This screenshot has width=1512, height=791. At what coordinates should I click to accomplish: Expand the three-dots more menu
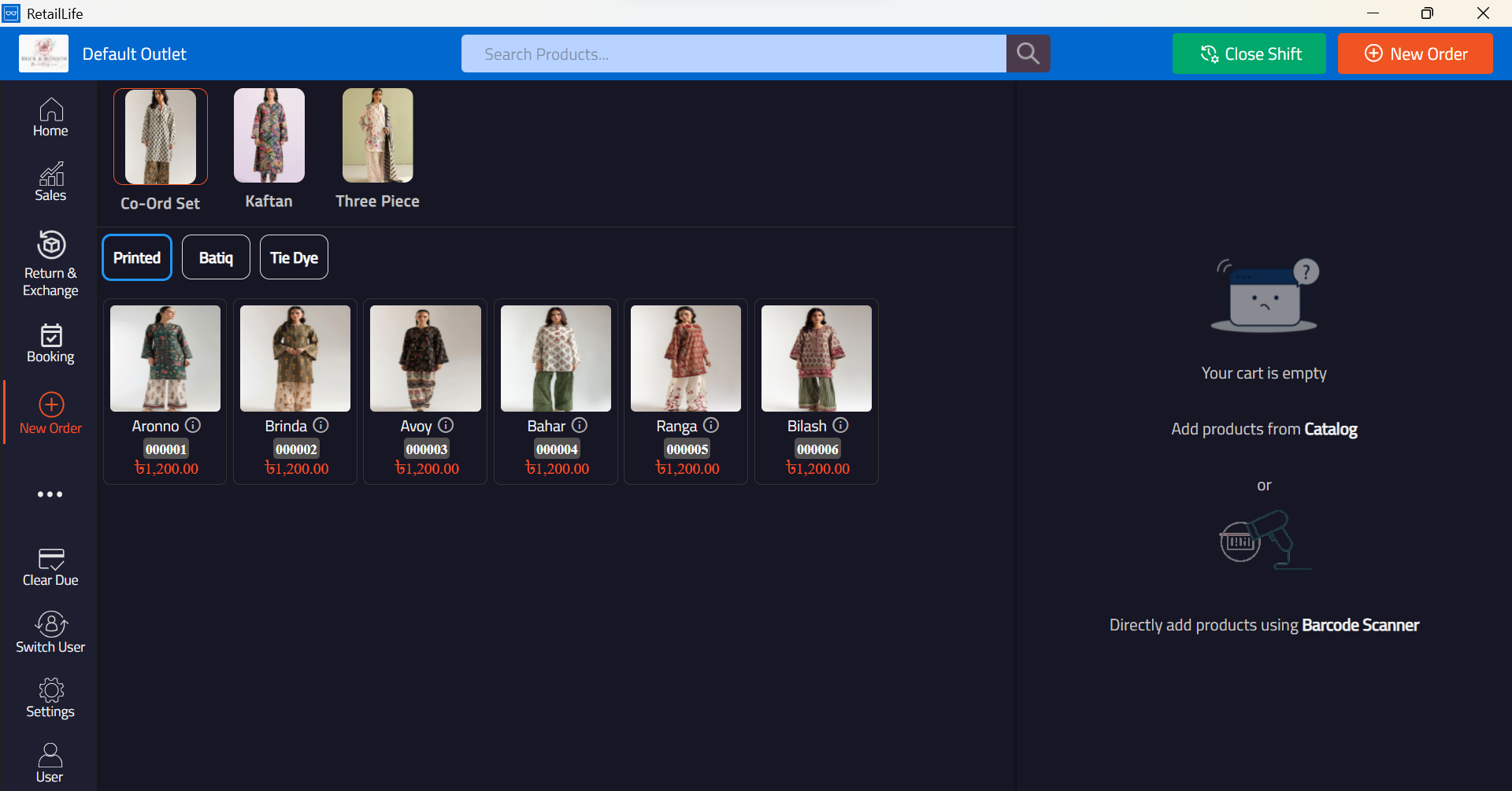[x=50, y=494]
